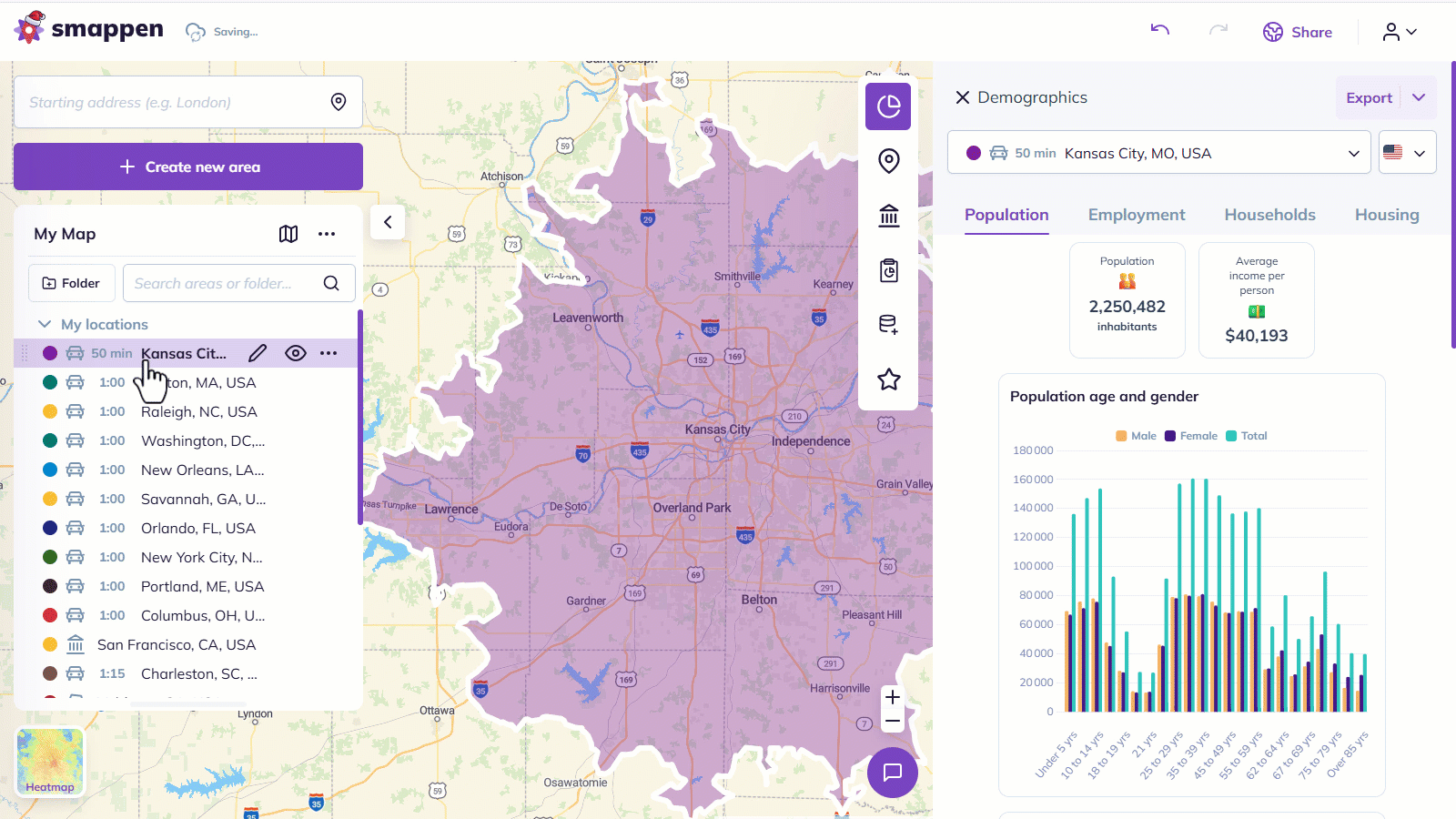This screenshot has width=1456, height=819.
Task: Open the country flag dropdown
Action: click(x=1407, y=153)
